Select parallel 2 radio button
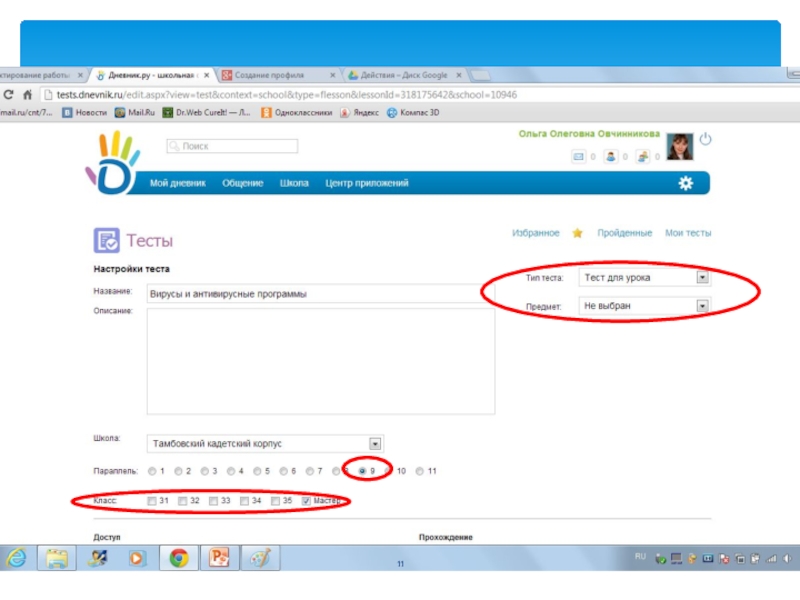Viewport: 800px width, 600px height. point(178,471)
